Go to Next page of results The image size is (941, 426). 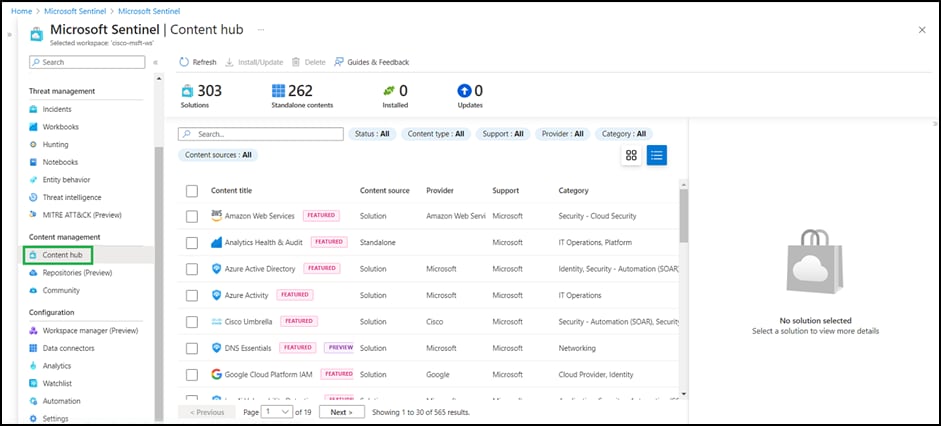click(x=342, y=412)
